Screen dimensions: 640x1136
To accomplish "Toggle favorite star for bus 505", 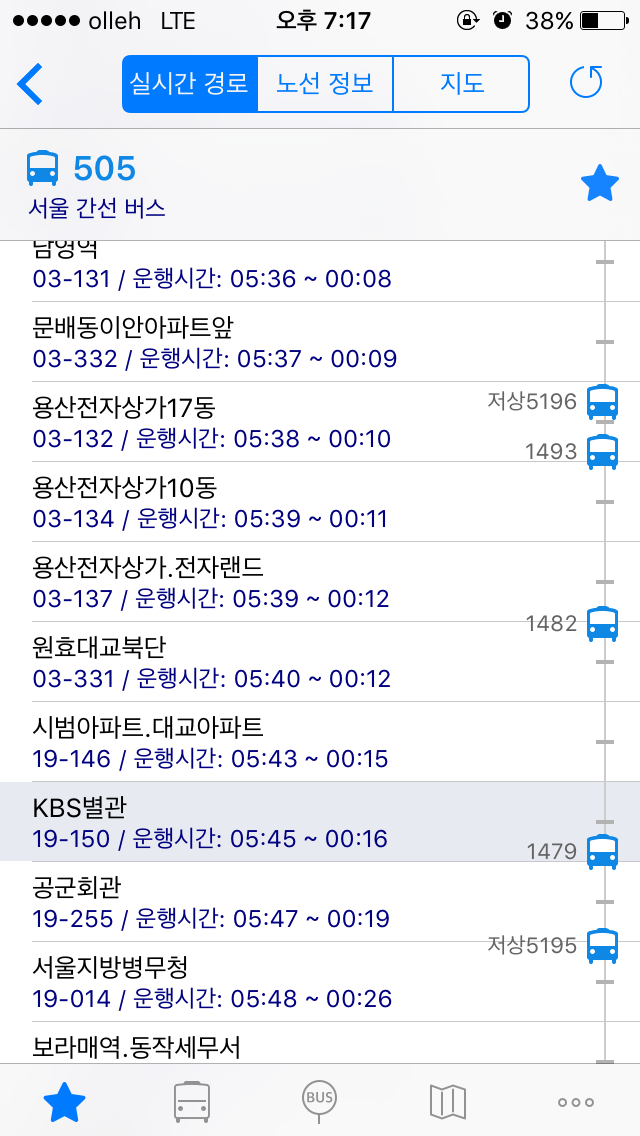I will click(x=599, y=184).
